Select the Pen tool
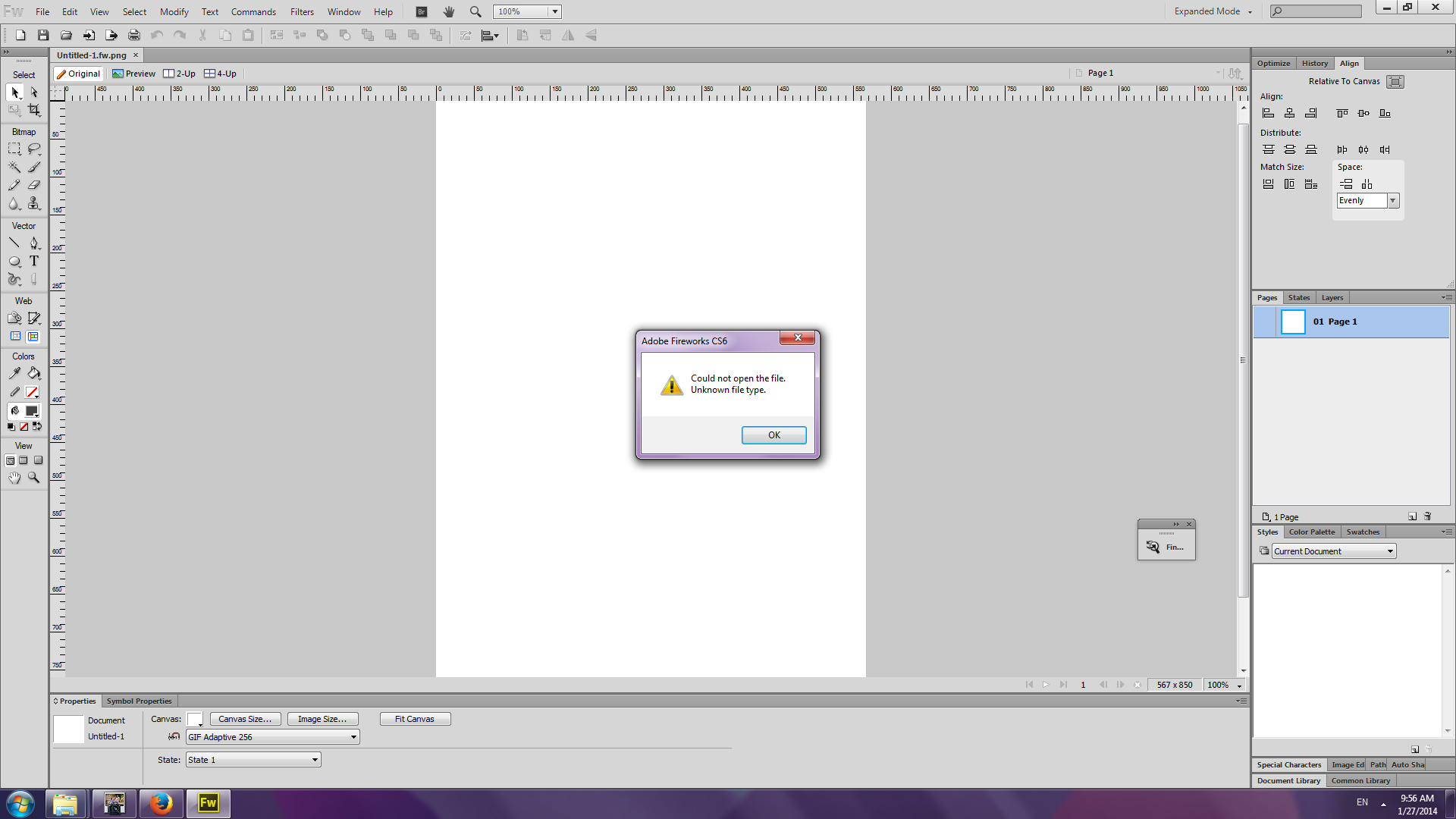Viewport: 1456px width, 819px height. pyautogui.click(x=34, y=243)
